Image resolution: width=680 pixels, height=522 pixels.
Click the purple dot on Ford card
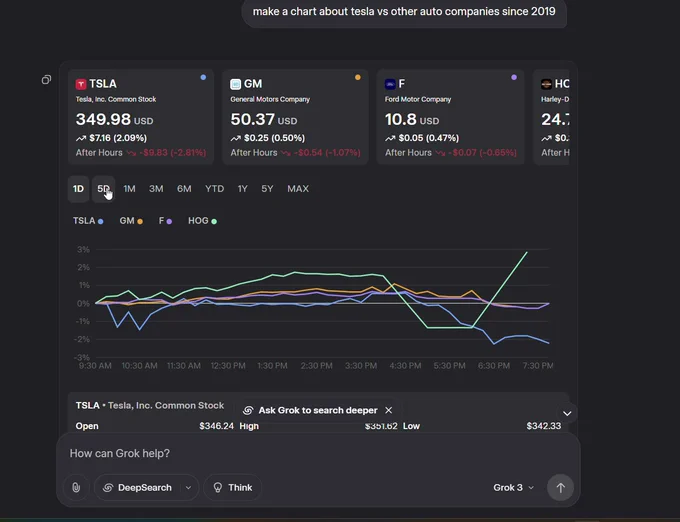tap(514, 78)
